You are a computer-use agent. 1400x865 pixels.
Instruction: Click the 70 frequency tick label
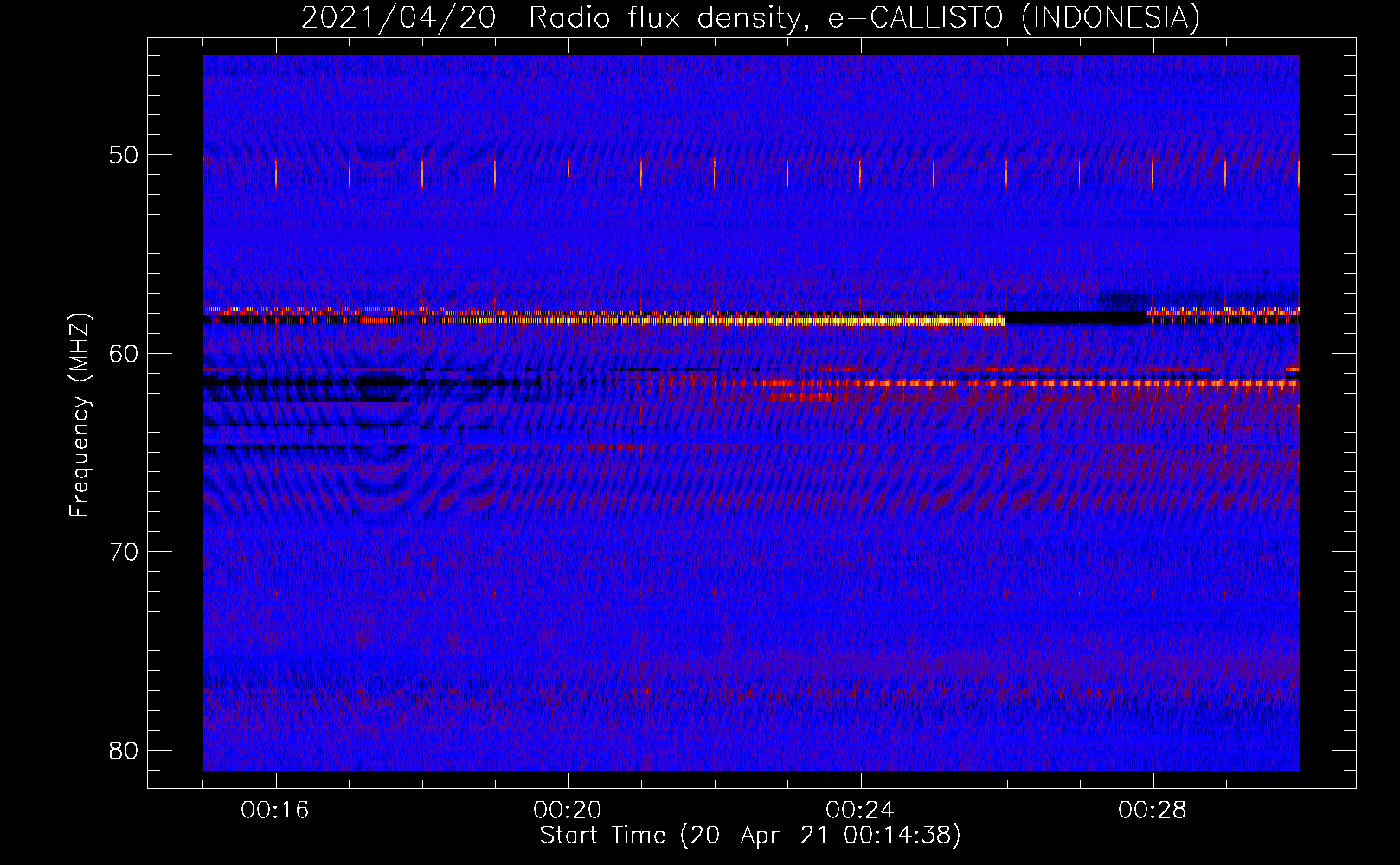[124, 552]
